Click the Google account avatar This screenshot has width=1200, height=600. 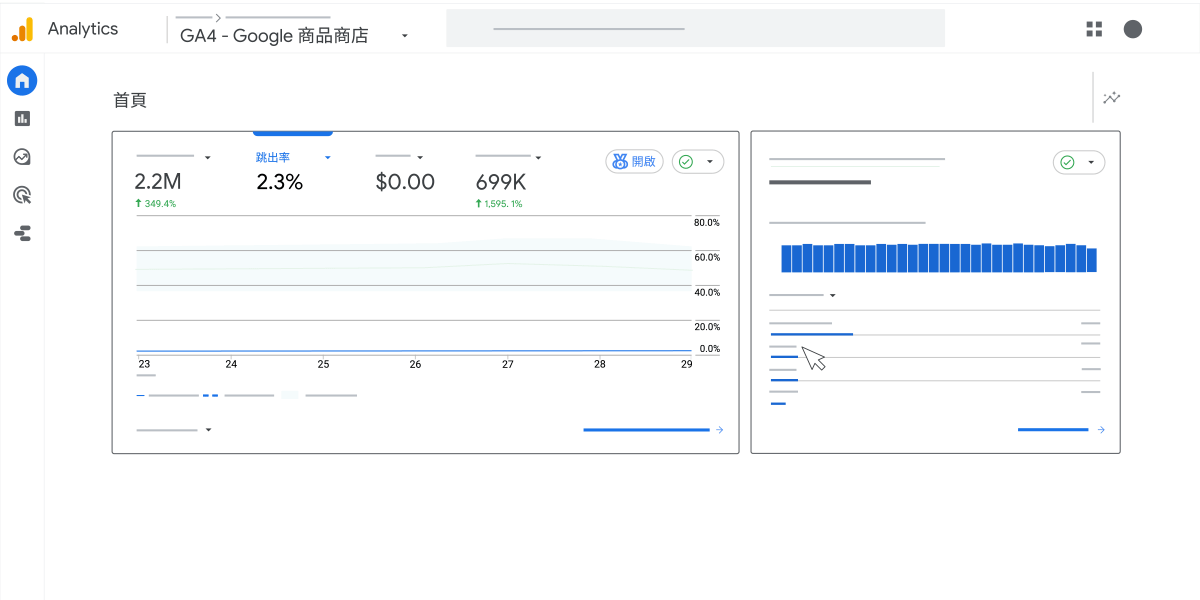pos(1133,29)
